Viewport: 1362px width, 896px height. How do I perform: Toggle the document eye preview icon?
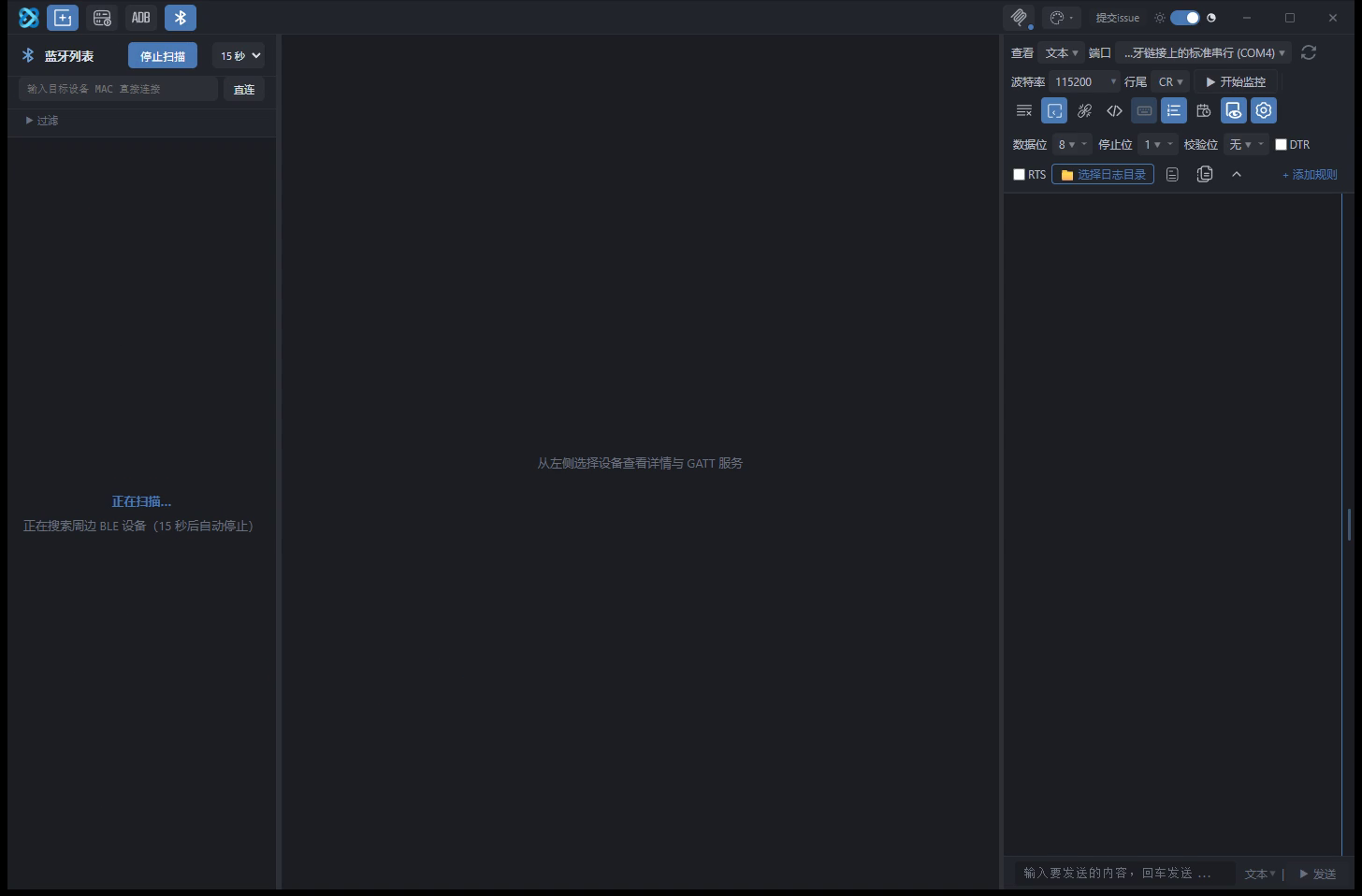click(x=1234, y=110)
